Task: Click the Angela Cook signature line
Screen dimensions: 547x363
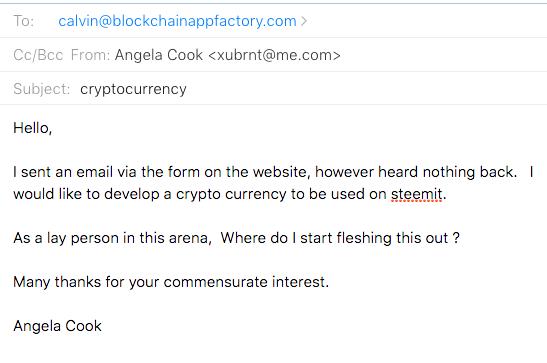Action: [58, 326]
